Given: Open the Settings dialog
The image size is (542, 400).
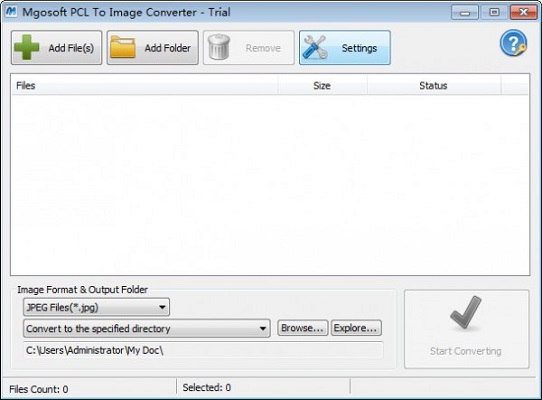Looking at the screenshot, I should click(x=345, y=48).
